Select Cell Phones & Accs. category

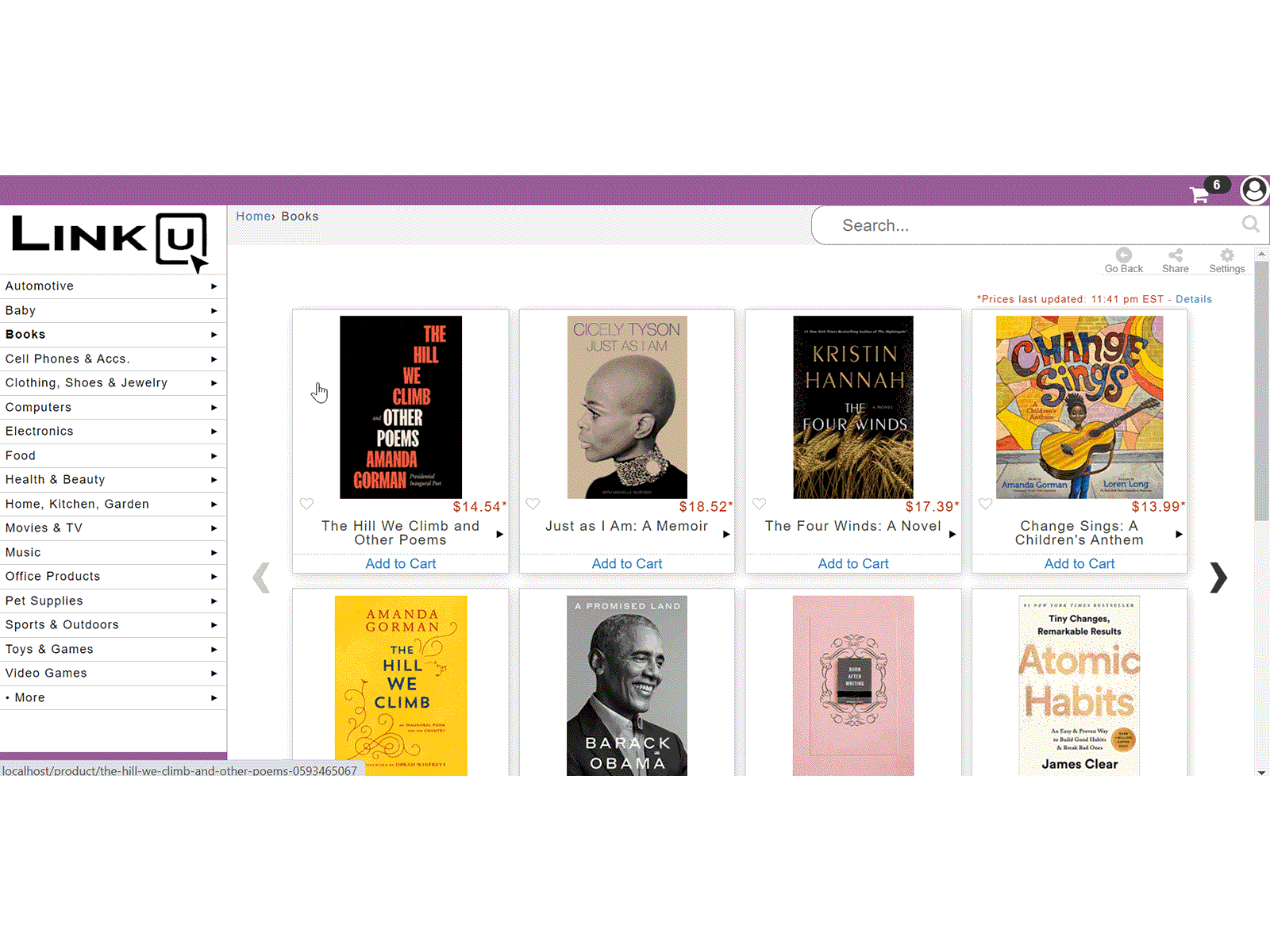click(113, 359)
